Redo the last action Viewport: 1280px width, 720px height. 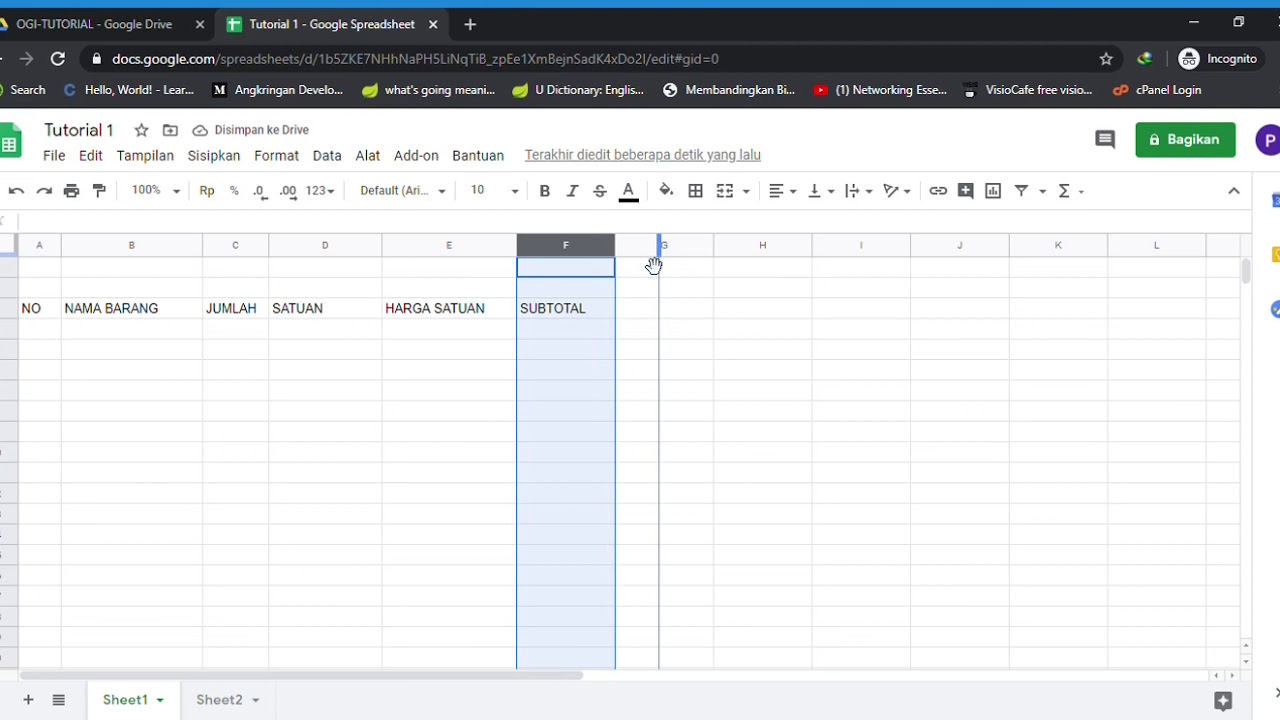(x=44, y=191)
